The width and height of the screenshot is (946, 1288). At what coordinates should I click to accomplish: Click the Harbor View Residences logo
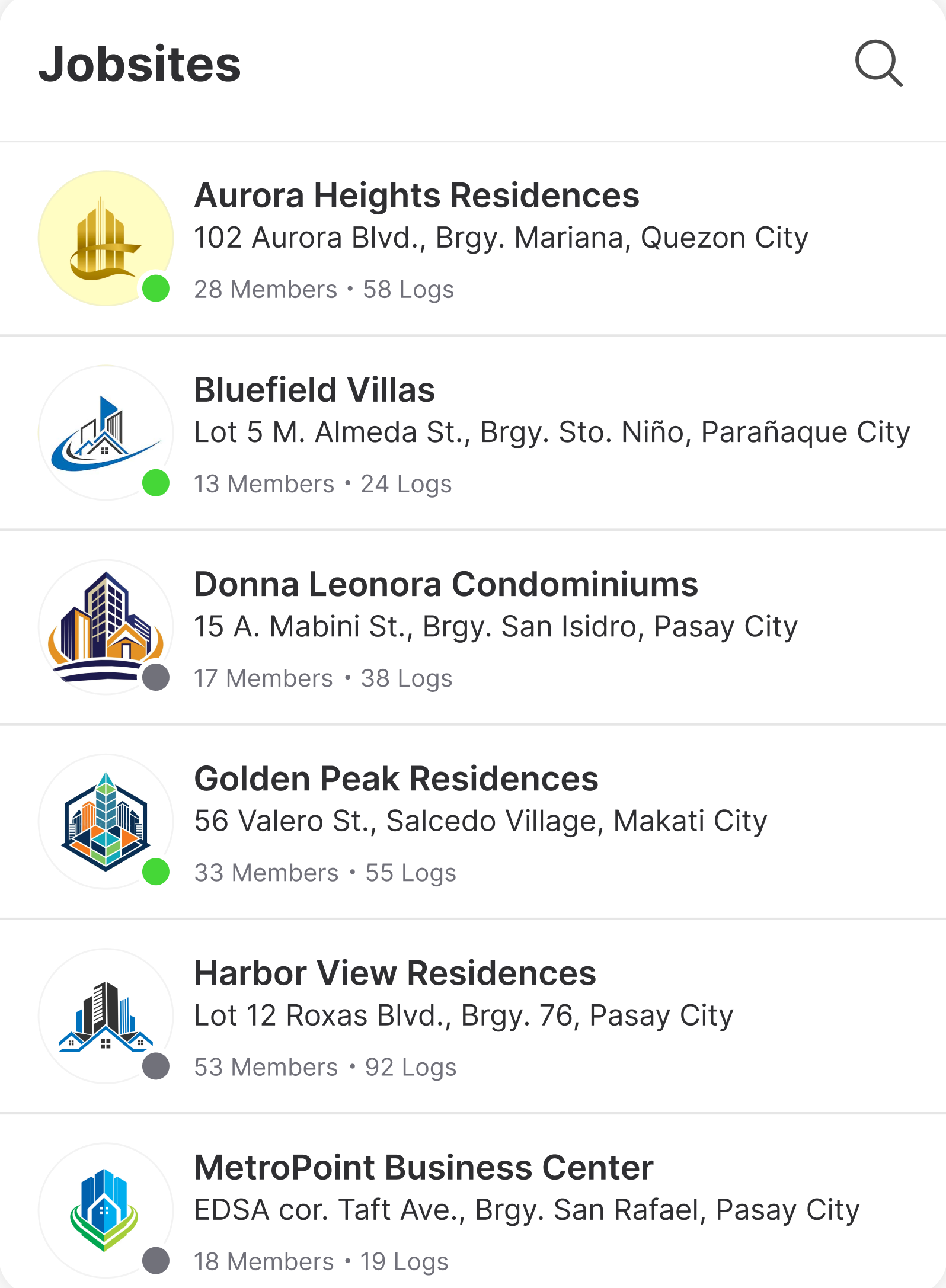[x=106, y=1015]
